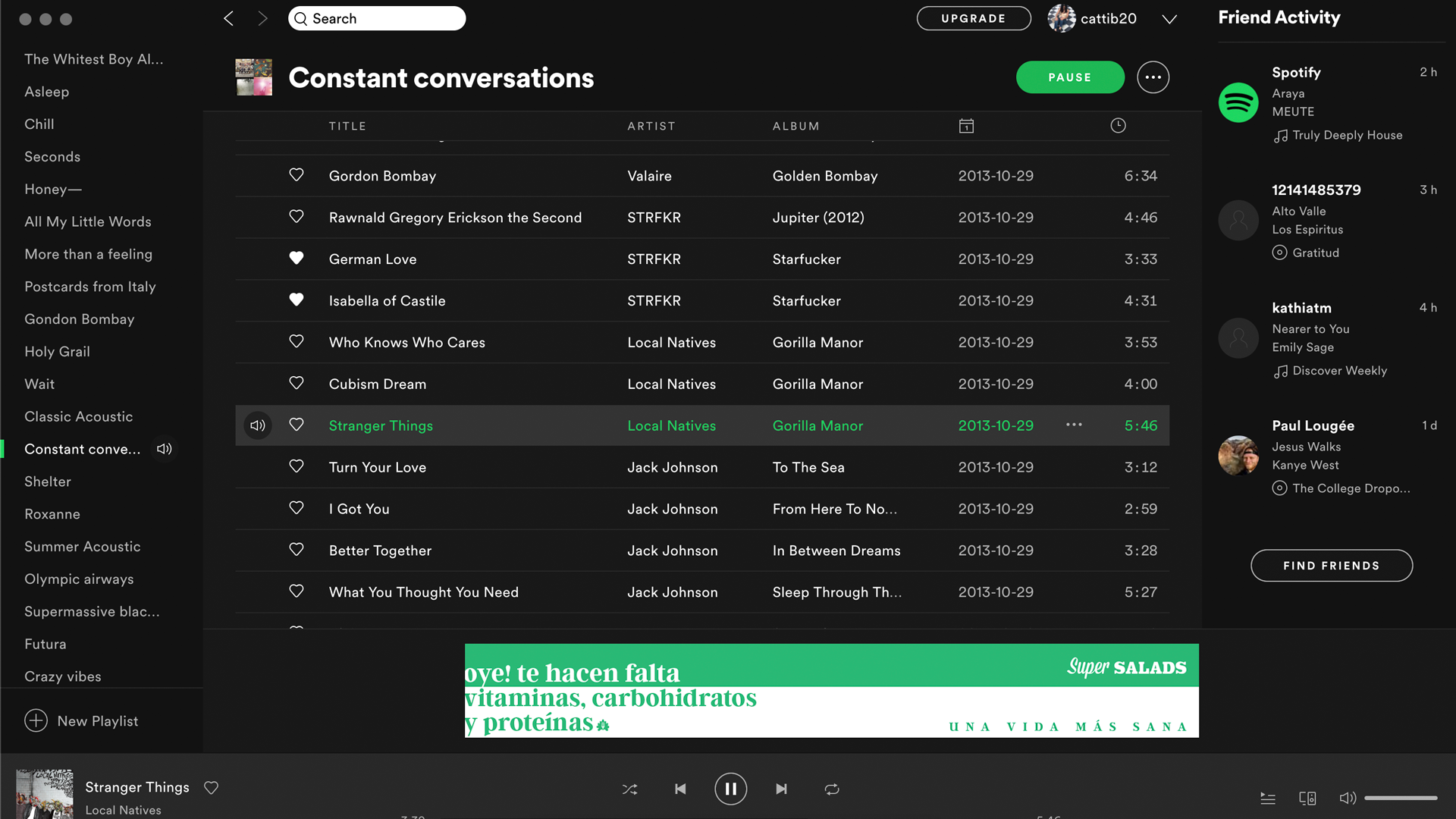The image size is (1456, 819).
Task: Open Jack Johnson artist on Better Together row
Action: pos(672,550)
